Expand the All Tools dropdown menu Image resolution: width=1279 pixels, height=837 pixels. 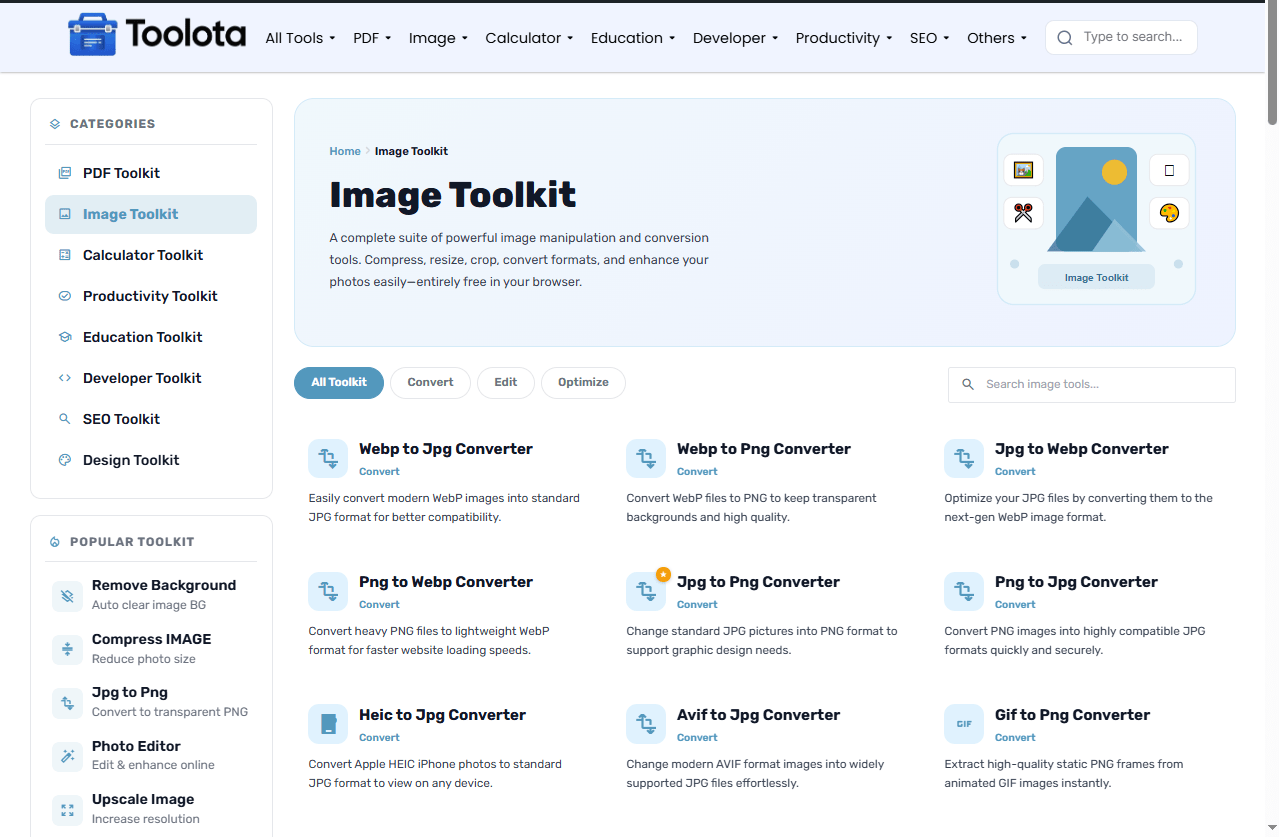[300, 38]
